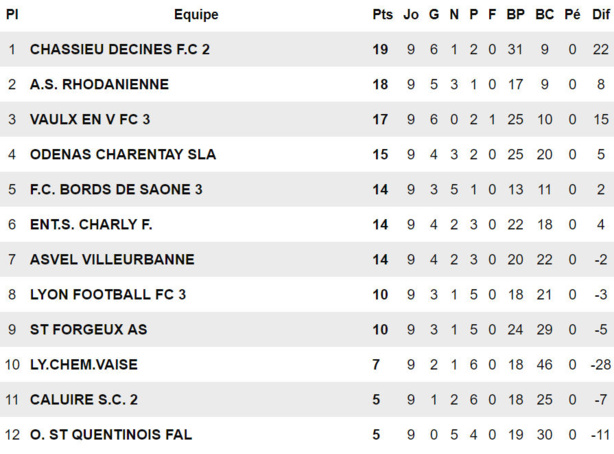This screenshot has width=614, height=454.
Task: Open F.C. BORDS DE SAONE 3 entry
Action: 116,189
